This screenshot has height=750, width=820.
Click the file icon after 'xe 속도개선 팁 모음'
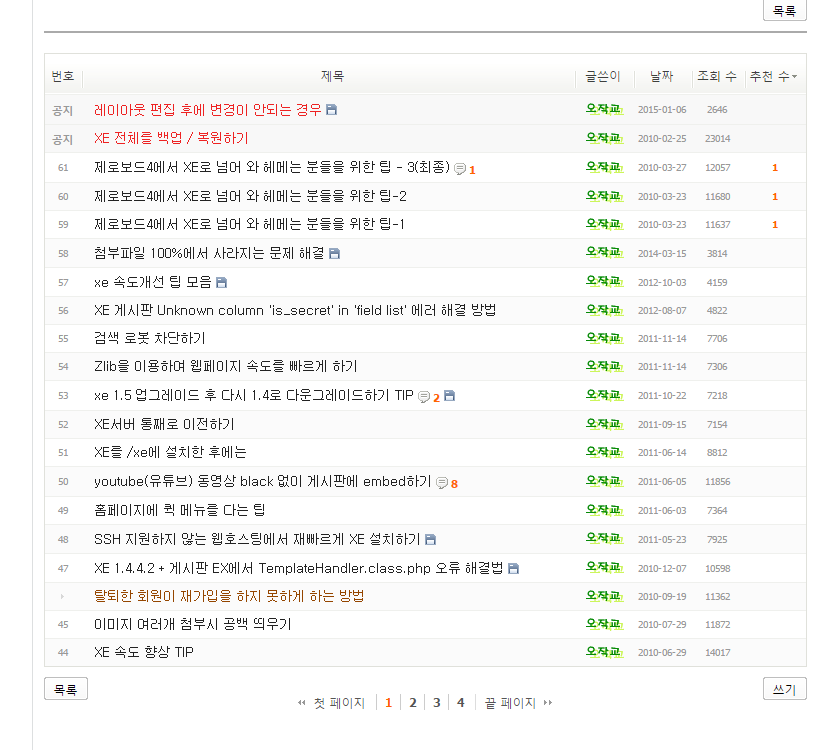tap(221, 283)
